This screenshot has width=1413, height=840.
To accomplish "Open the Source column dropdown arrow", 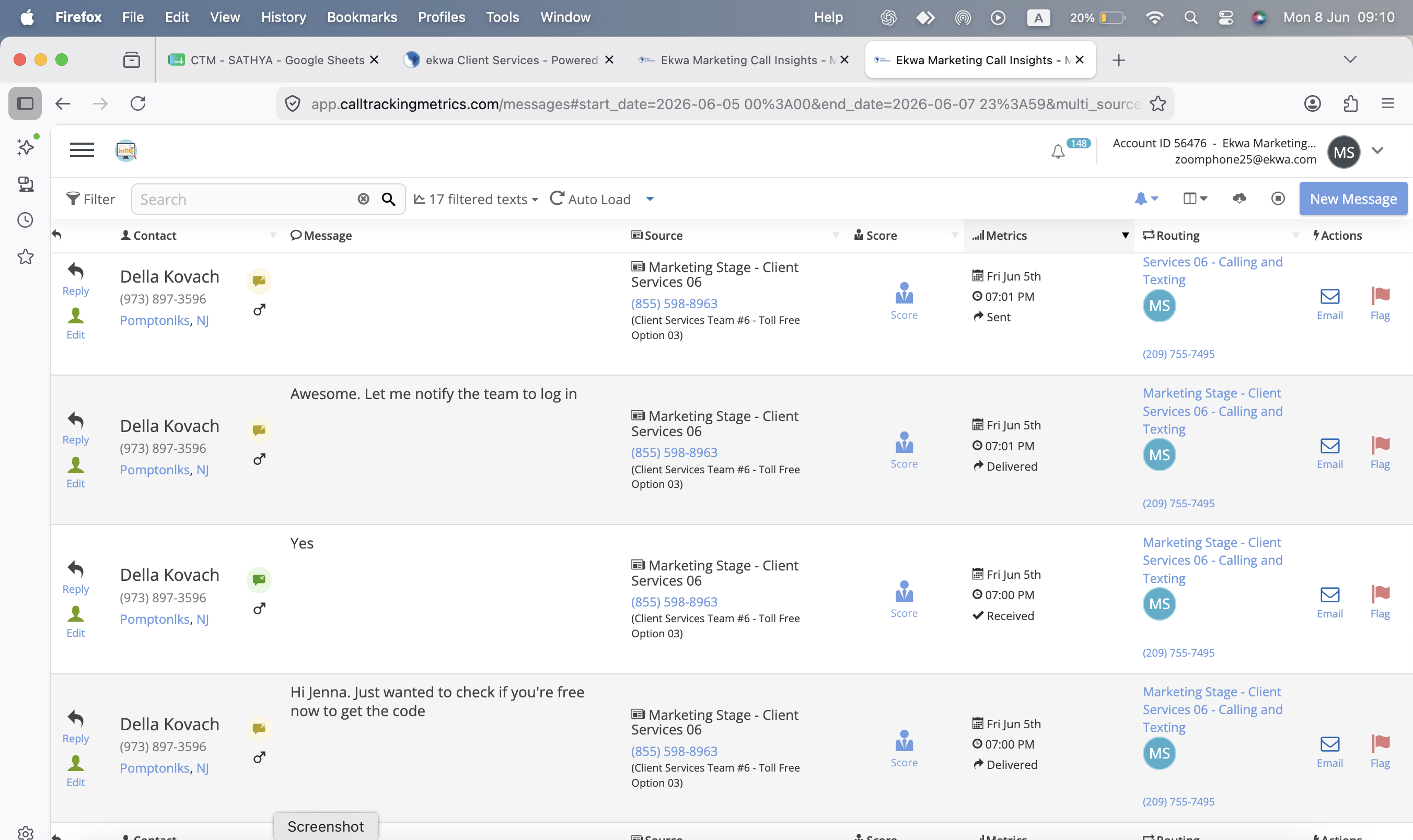I will pos(836,236).
